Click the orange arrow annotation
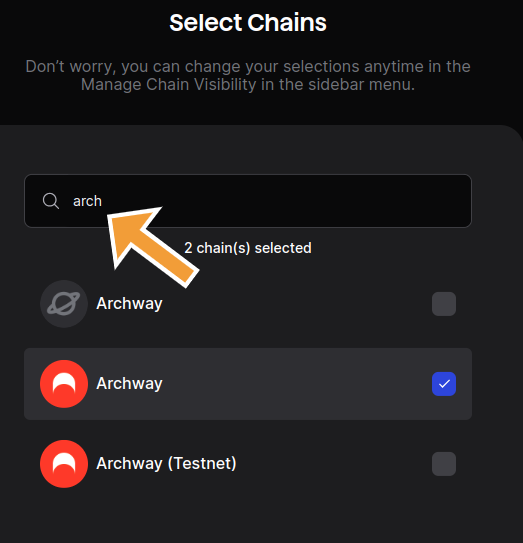This screenshot has width=523, height=543. tap(151, 244)
